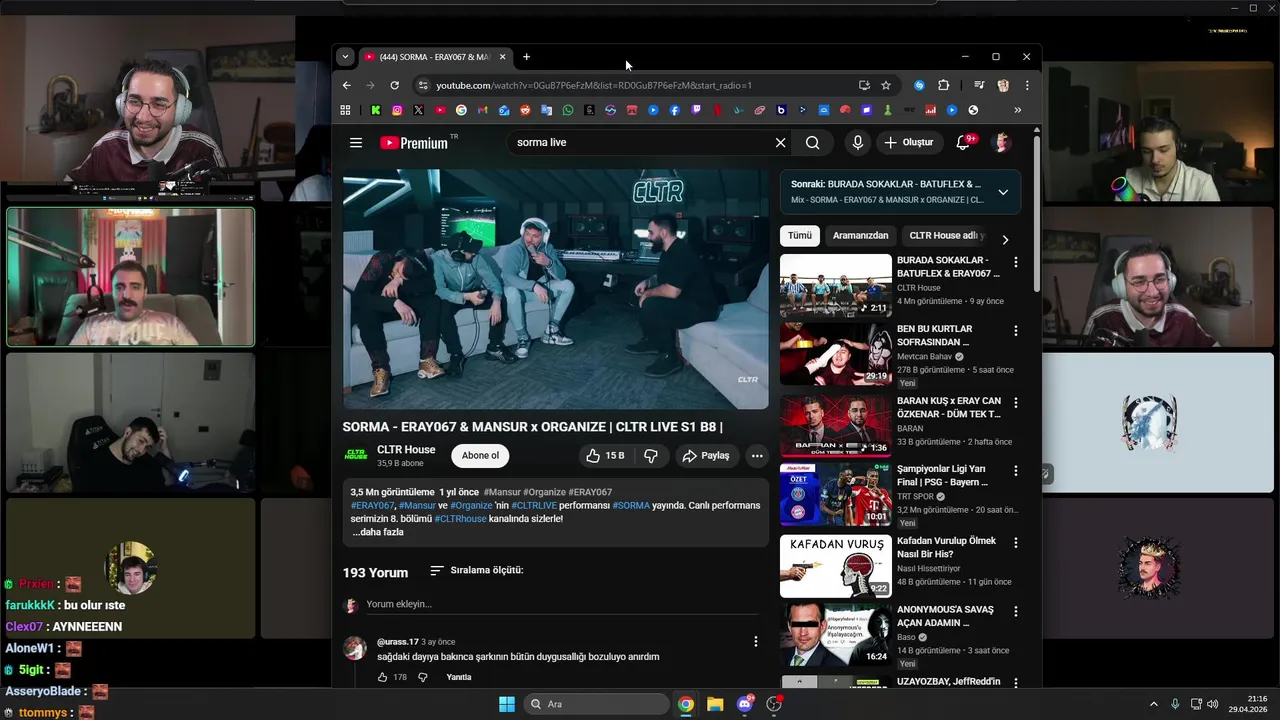Clear the 'sorma live' search text
The width and height of the screenshot is (1280, 720).
click(x=781, y=143)
